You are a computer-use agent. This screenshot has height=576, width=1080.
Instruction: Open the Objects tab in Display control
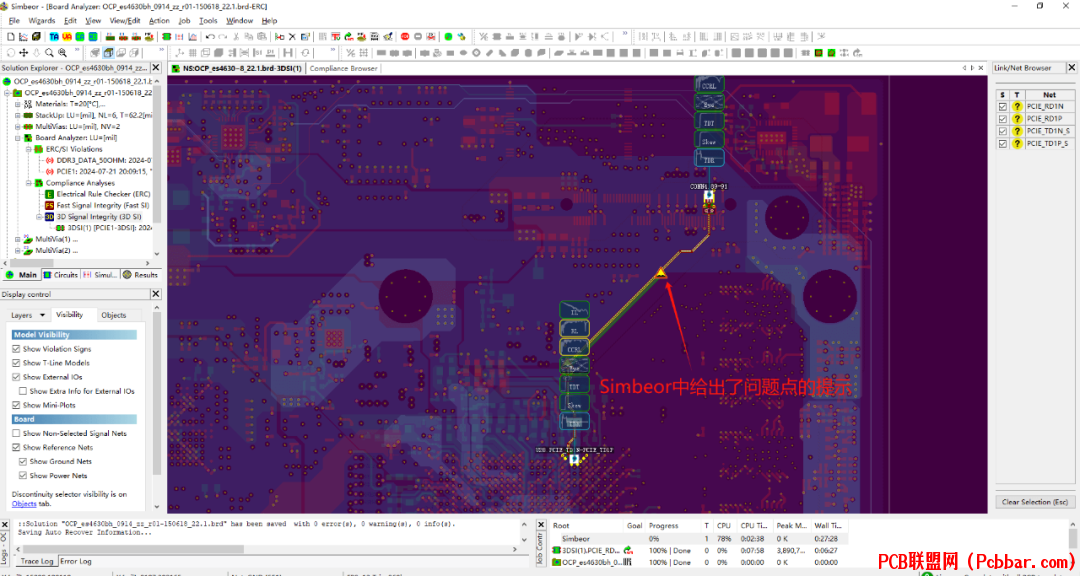click(114, 316)
